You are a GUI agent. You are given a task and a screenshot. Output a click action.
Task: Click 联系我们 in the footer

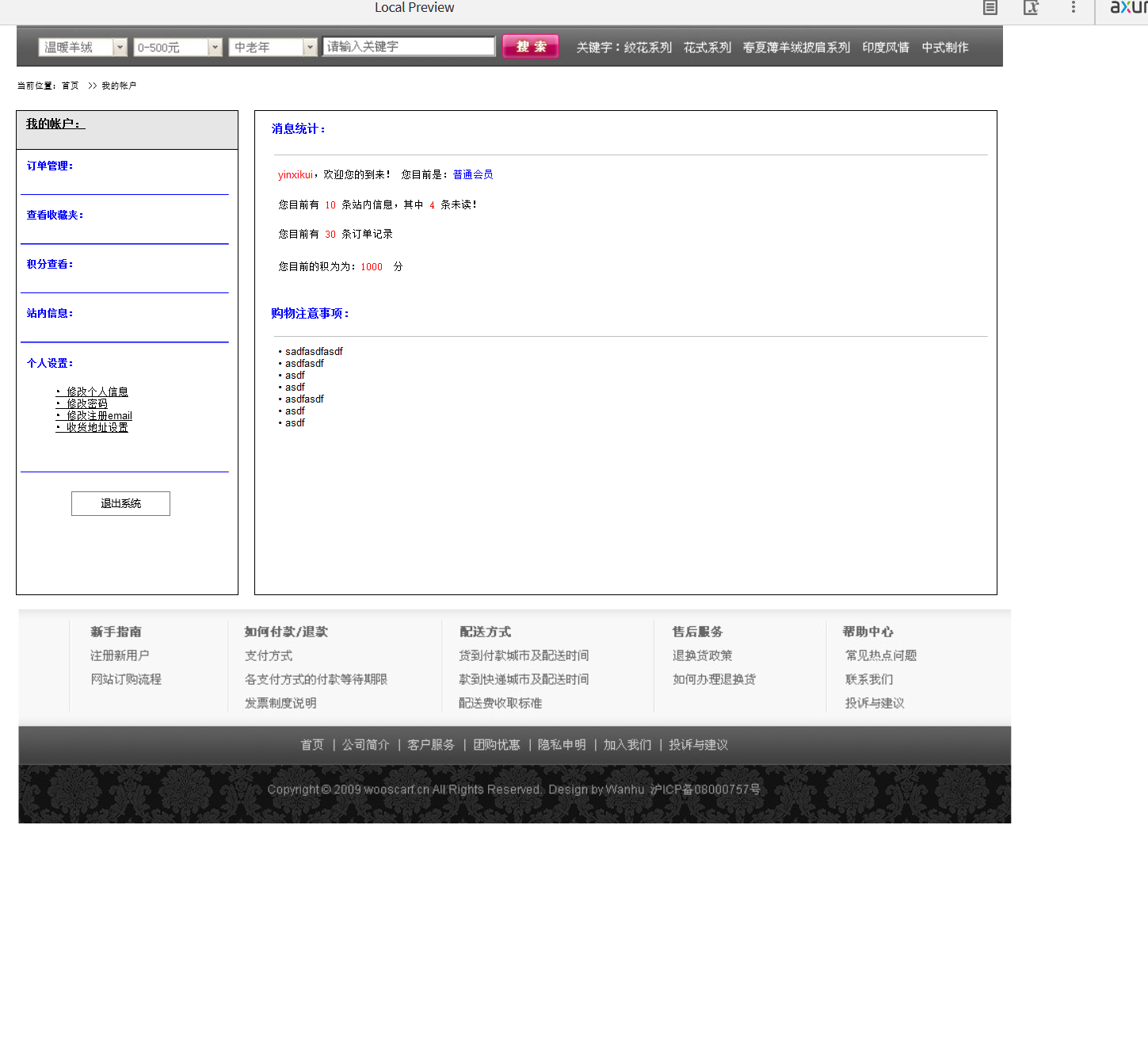pyautogui.click(x=869, y=679)
